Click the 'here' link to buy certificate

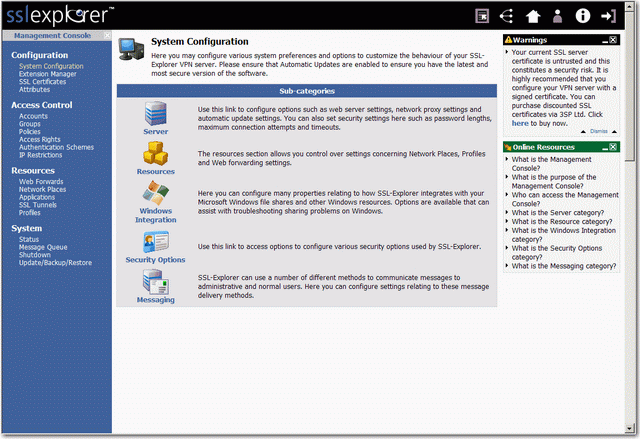(x=520, y=123)
